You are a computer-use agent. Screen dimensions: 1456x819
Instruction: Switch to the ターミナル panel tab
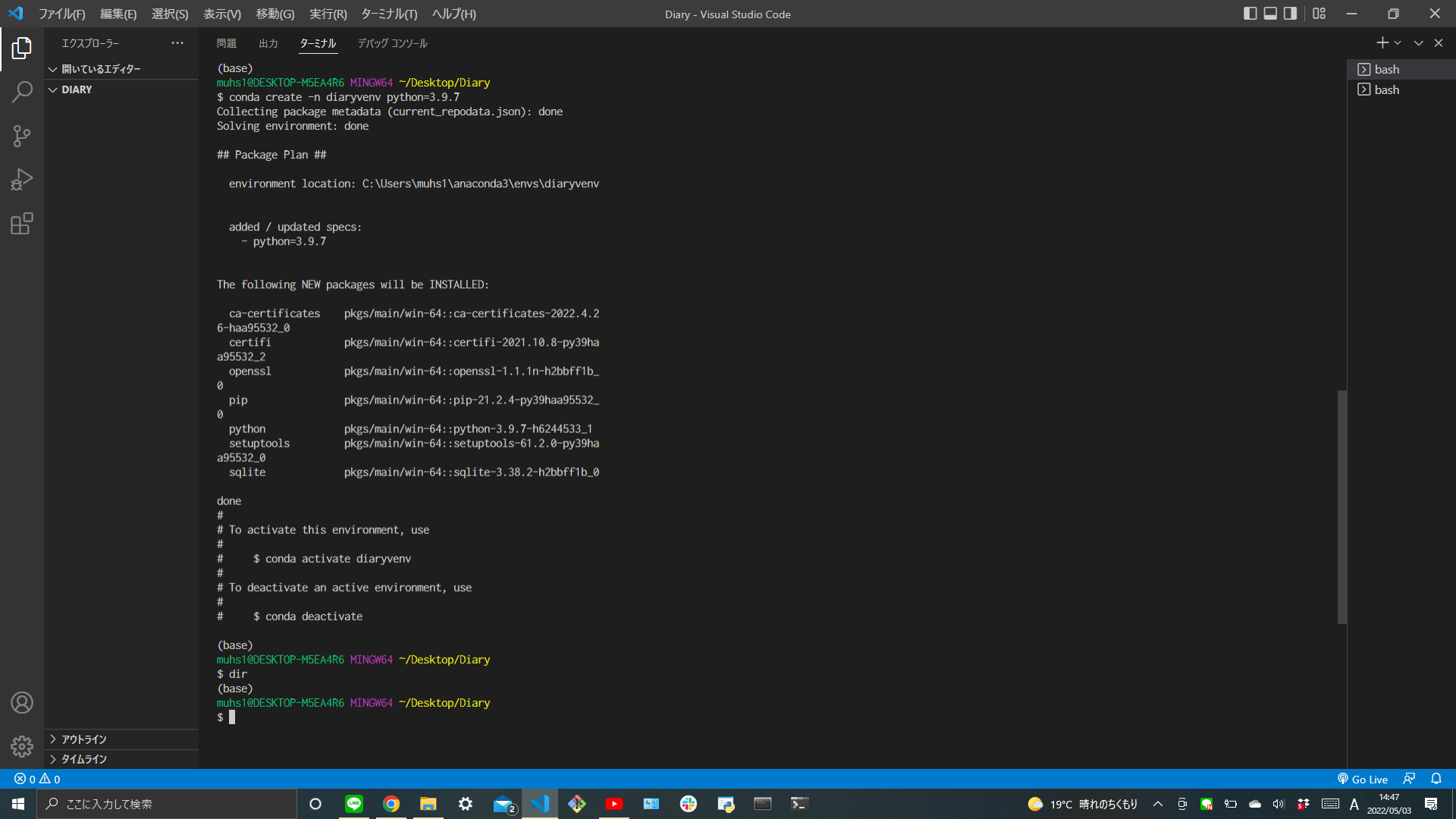pyautogui.click(x=318, y=44)
